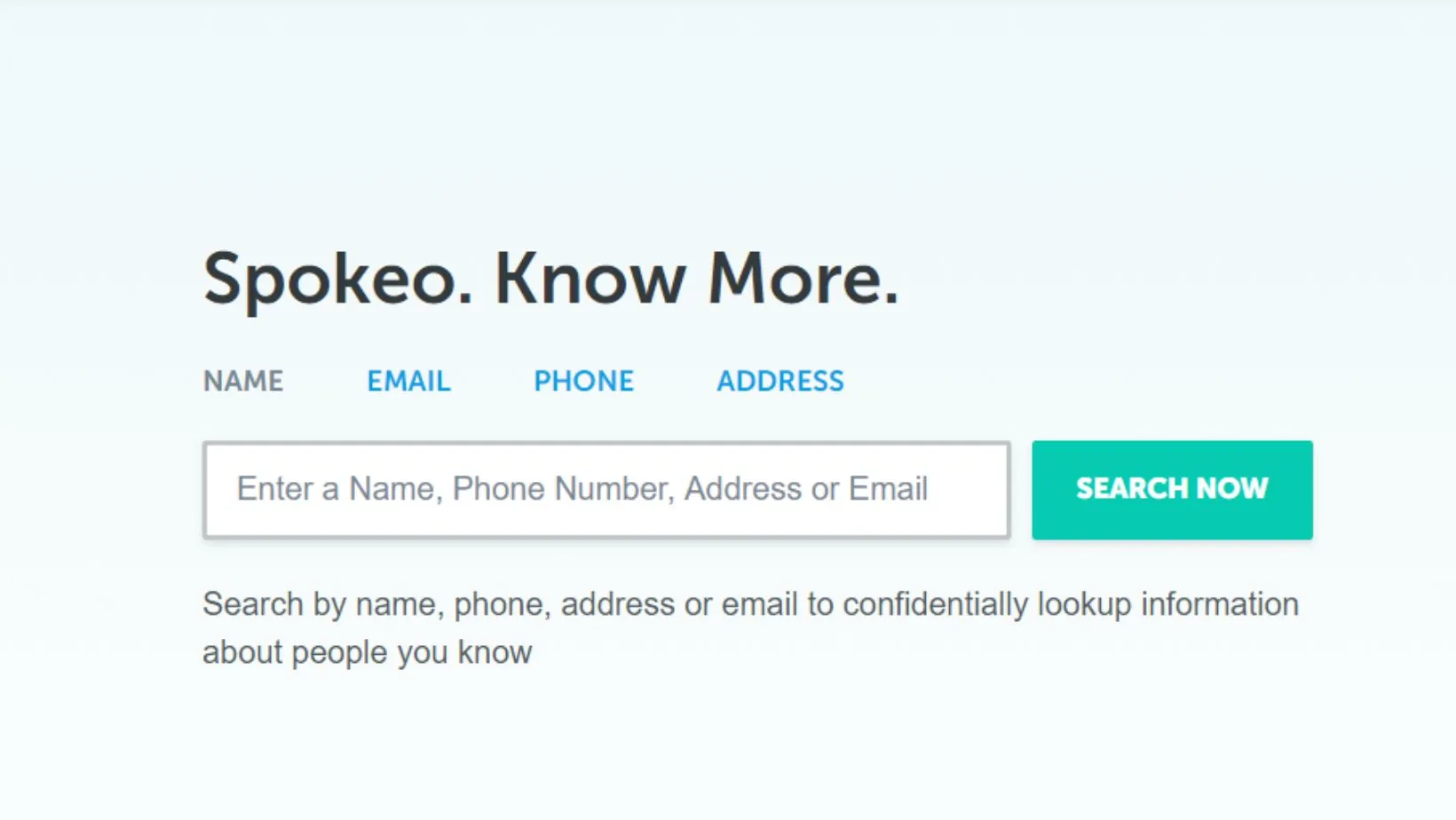Place cursor in the 'Enter a Name' search box

pos(606,489)
